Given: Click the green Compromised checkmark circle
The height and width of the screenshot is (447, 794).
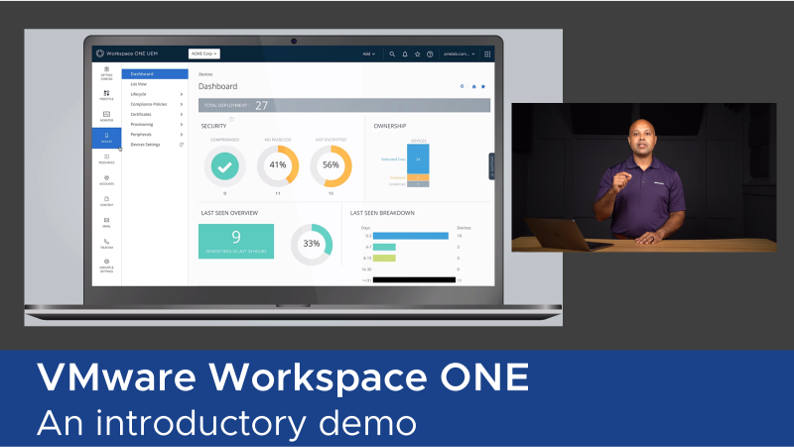Looking at the screenshot, I should point(225,166).
